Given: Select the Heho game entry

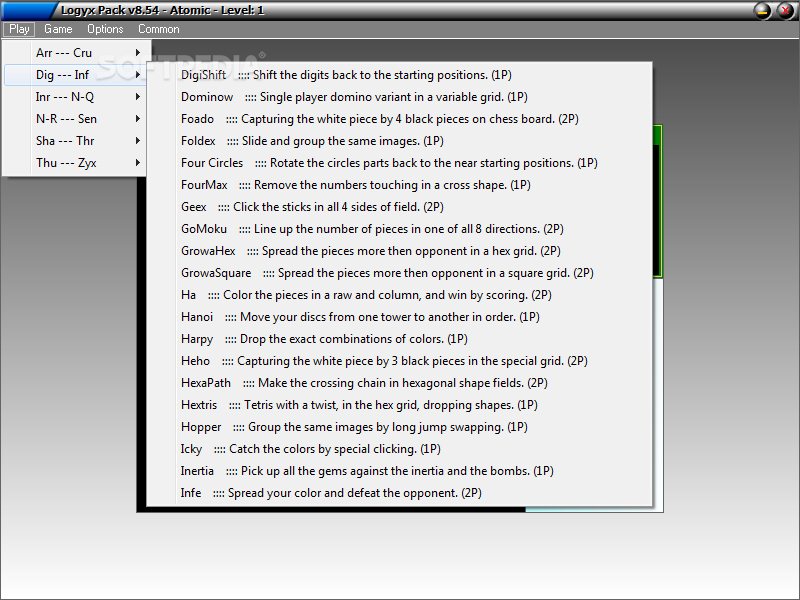Looking at the screenshot, I should point(399,360).
